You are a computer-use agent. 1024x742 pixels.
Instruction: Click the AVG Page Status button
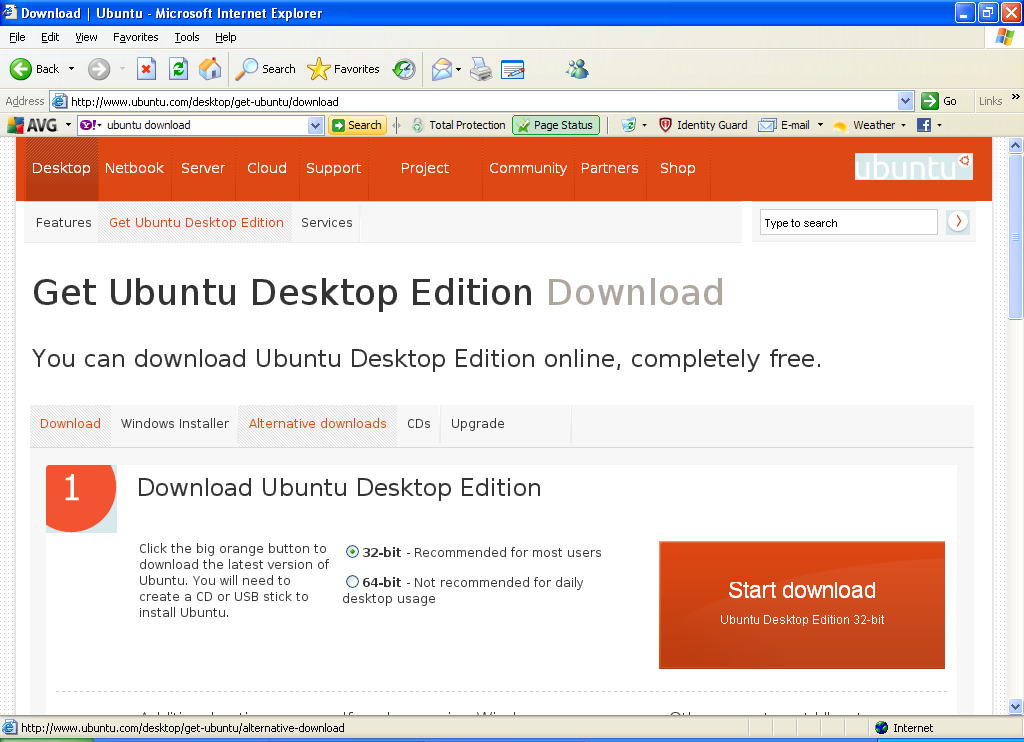coord(556,125)
